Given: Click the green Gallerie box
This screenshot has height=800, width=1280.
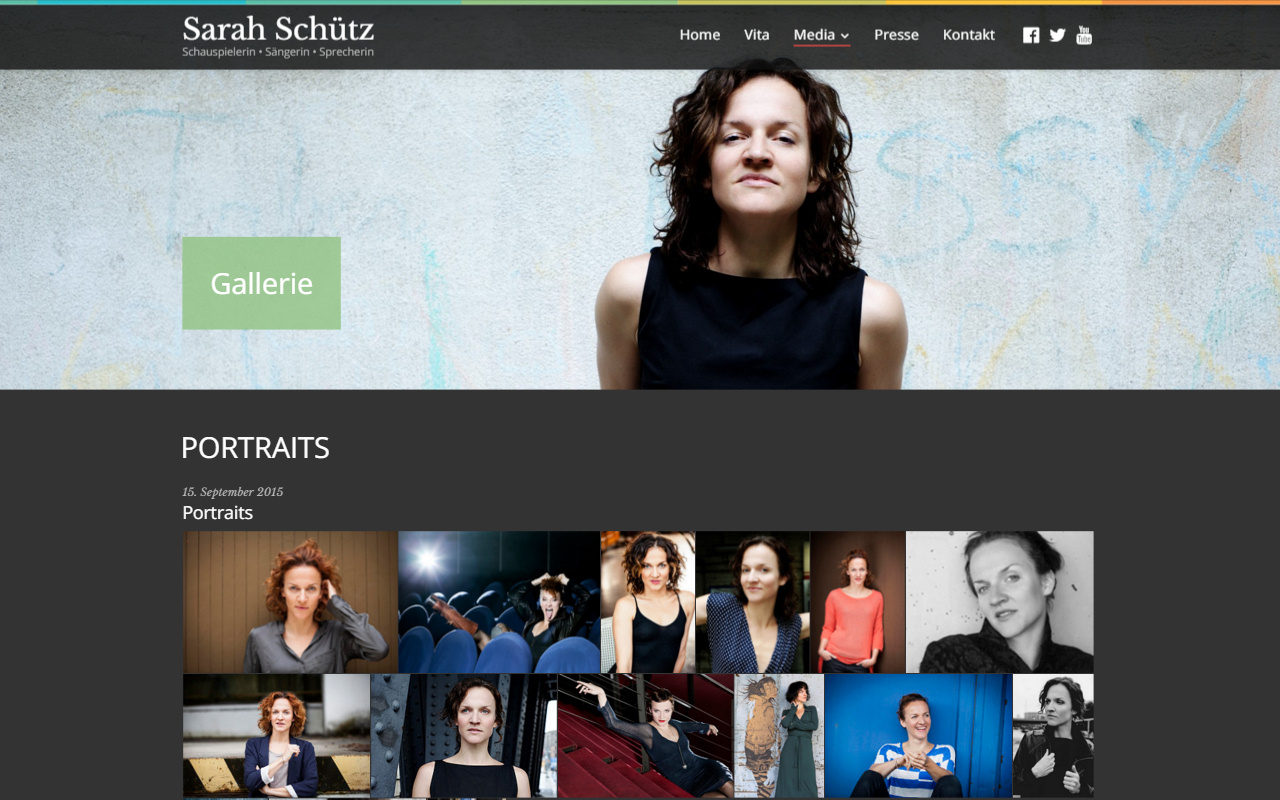Looking at the screenshot, I should pos(261,283).
